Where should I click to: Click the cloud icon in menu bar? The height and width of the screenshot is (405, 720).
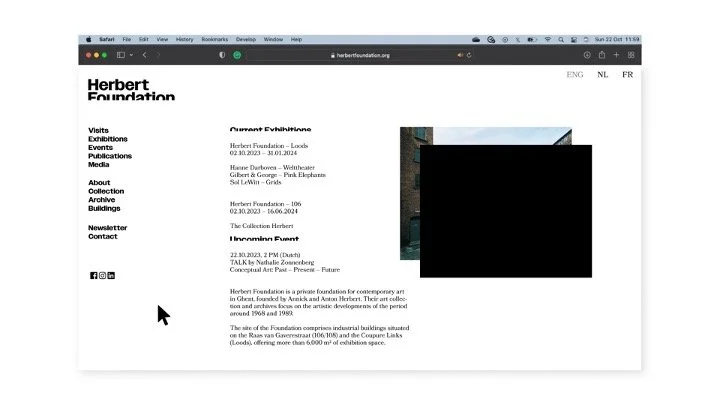[476, 39]
